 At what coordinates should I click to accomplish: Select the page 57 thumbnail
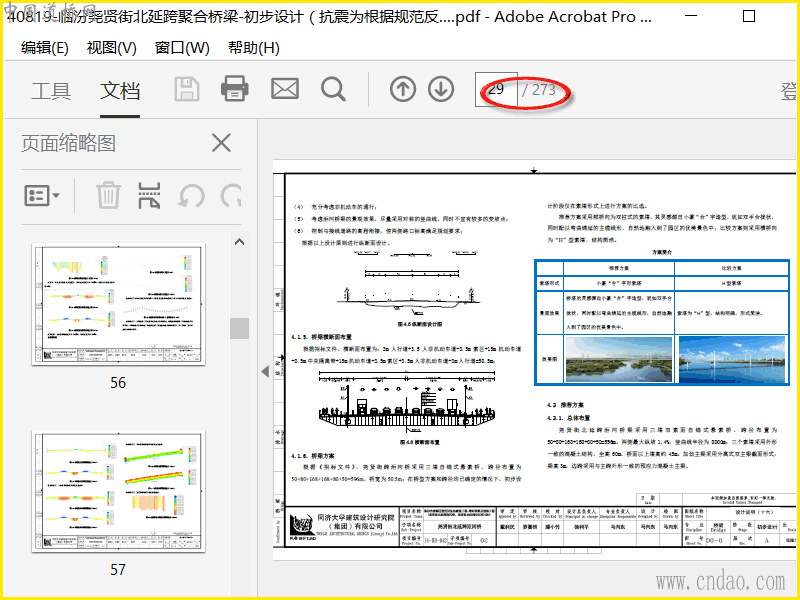[x=118, y=491]
